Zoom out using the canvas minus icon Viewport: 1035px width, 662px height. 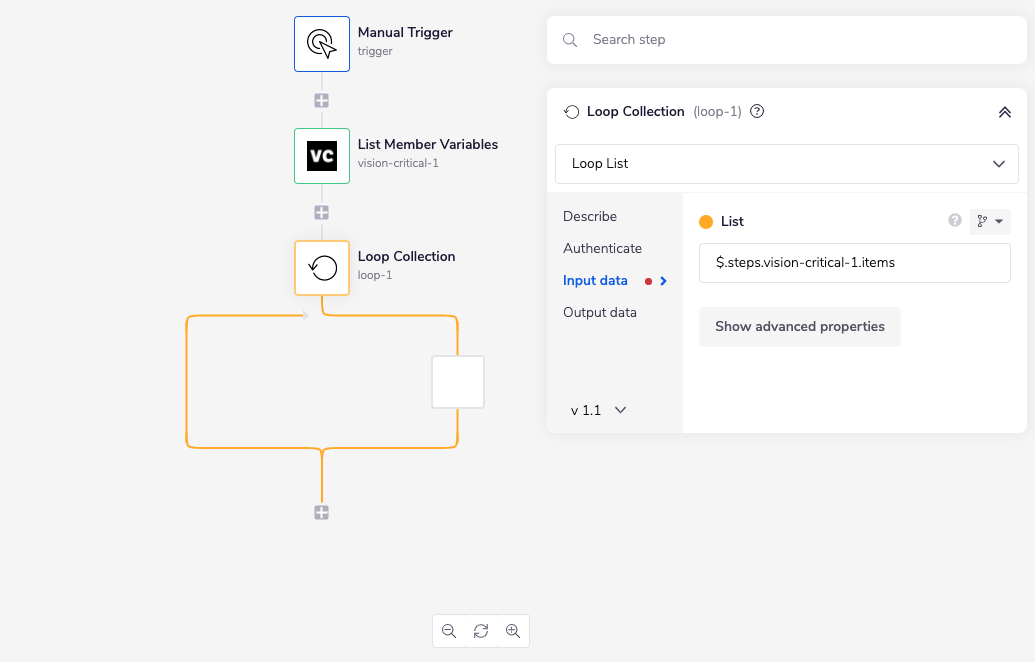pyautogui.click(x=449, y=631)
